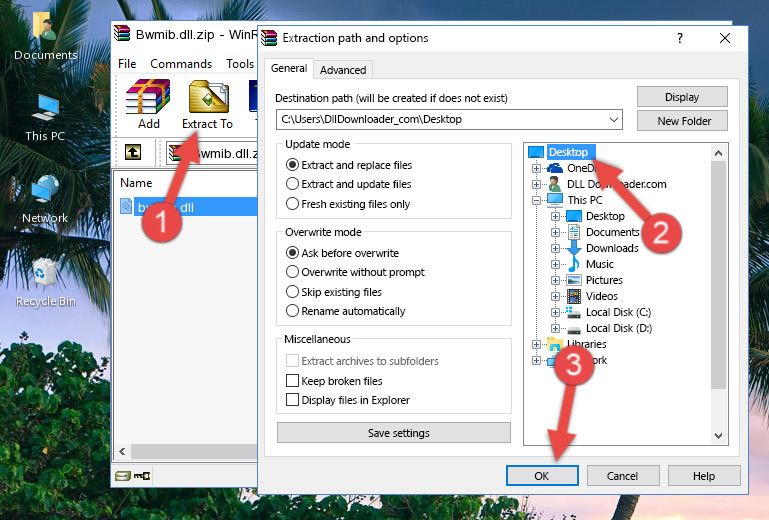Open the Tools menu in WinRAR
This screenshot has width=769, height=520.
[x=240, y=64]
